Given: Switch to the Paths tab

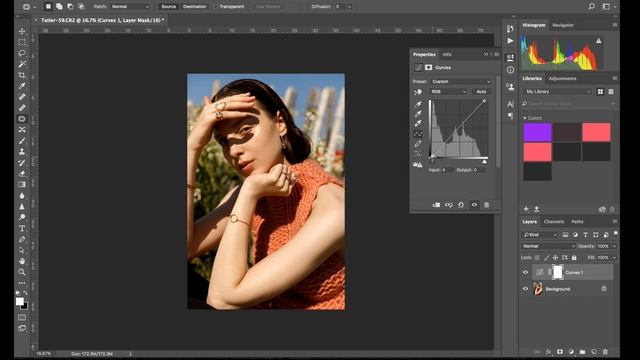Looking at the screenshot, I should (x=577, y=222).
